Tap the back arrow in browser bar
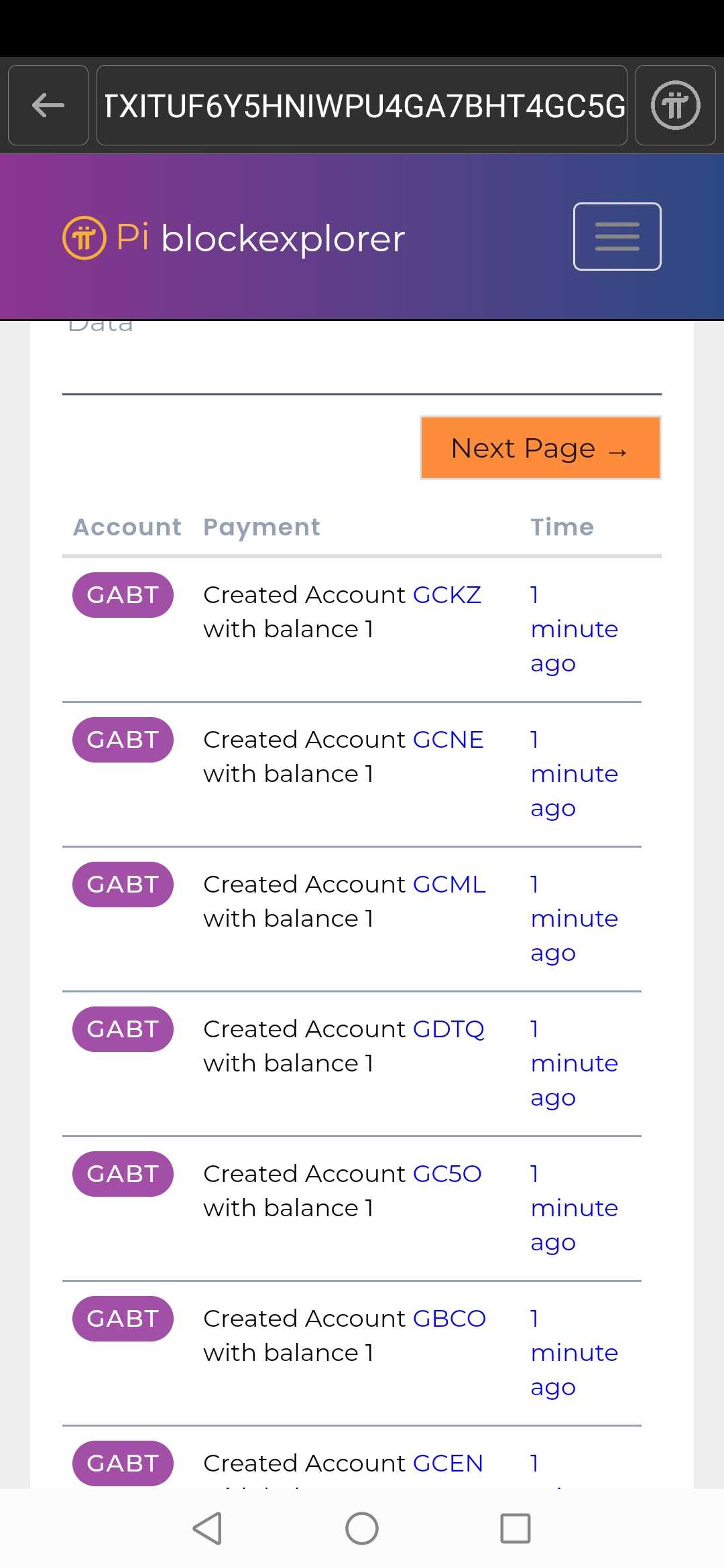The image size is (724, 1568). (x=48, y=105)
